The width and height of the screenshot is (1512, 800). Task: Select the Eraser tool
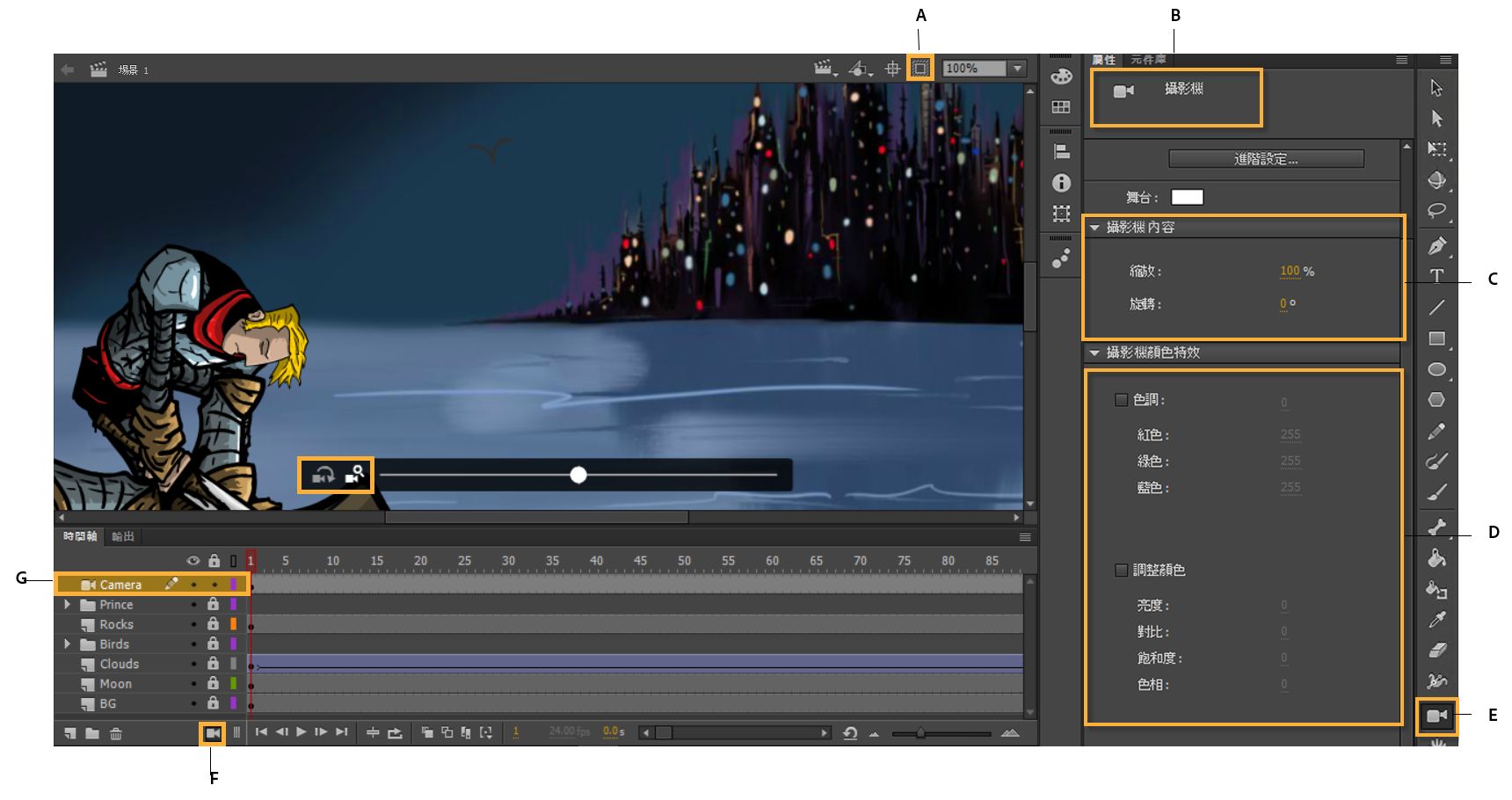point(1436,651)
